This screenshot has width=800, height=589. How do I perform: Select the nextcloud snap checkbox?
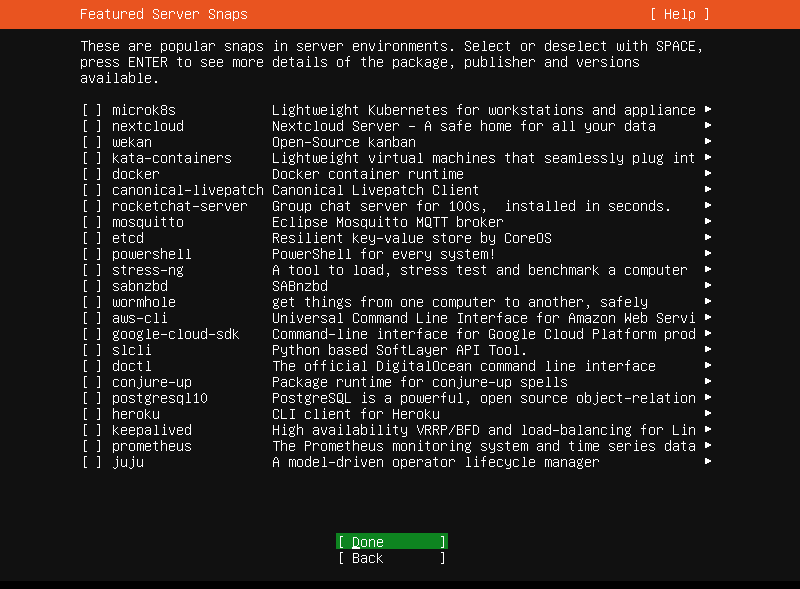point(92,126)
